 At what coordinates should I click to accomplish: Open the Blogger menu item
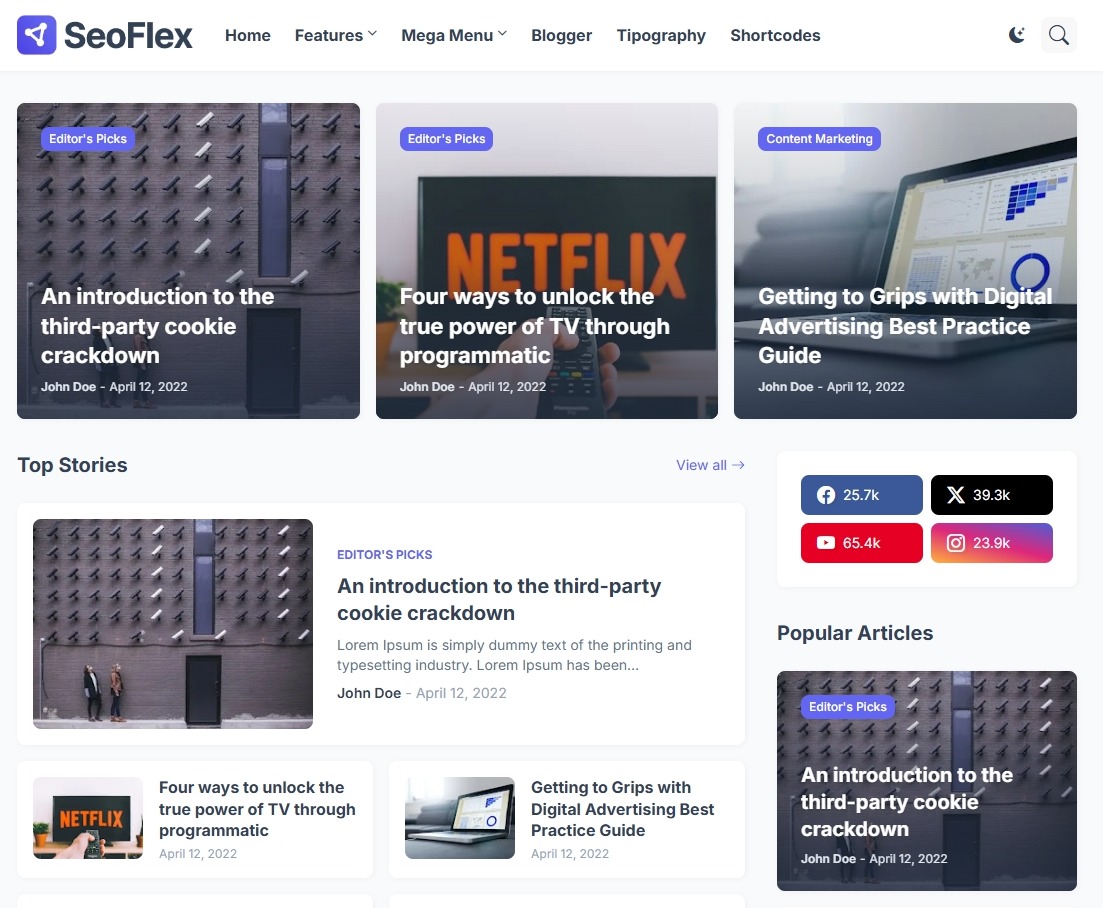click(561, 35)
